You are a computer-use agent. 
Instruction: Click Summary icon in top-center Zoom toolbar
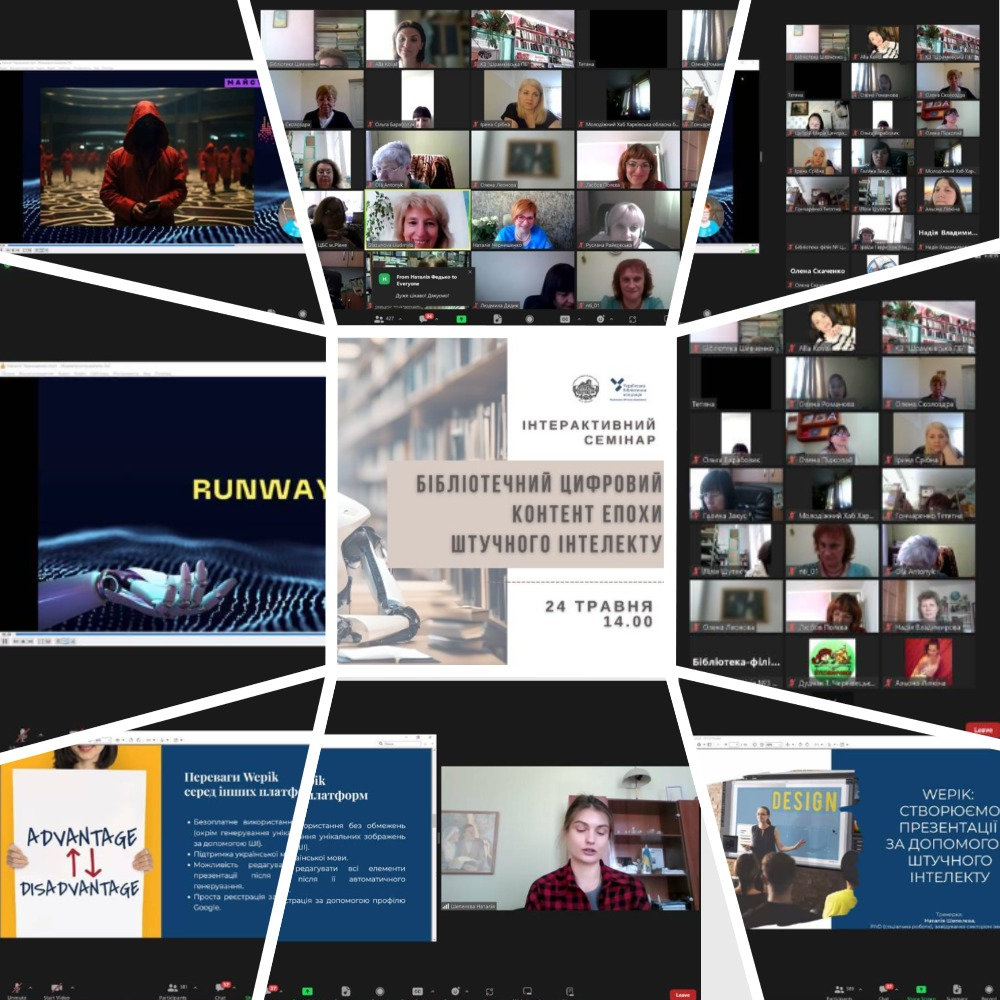496,319
